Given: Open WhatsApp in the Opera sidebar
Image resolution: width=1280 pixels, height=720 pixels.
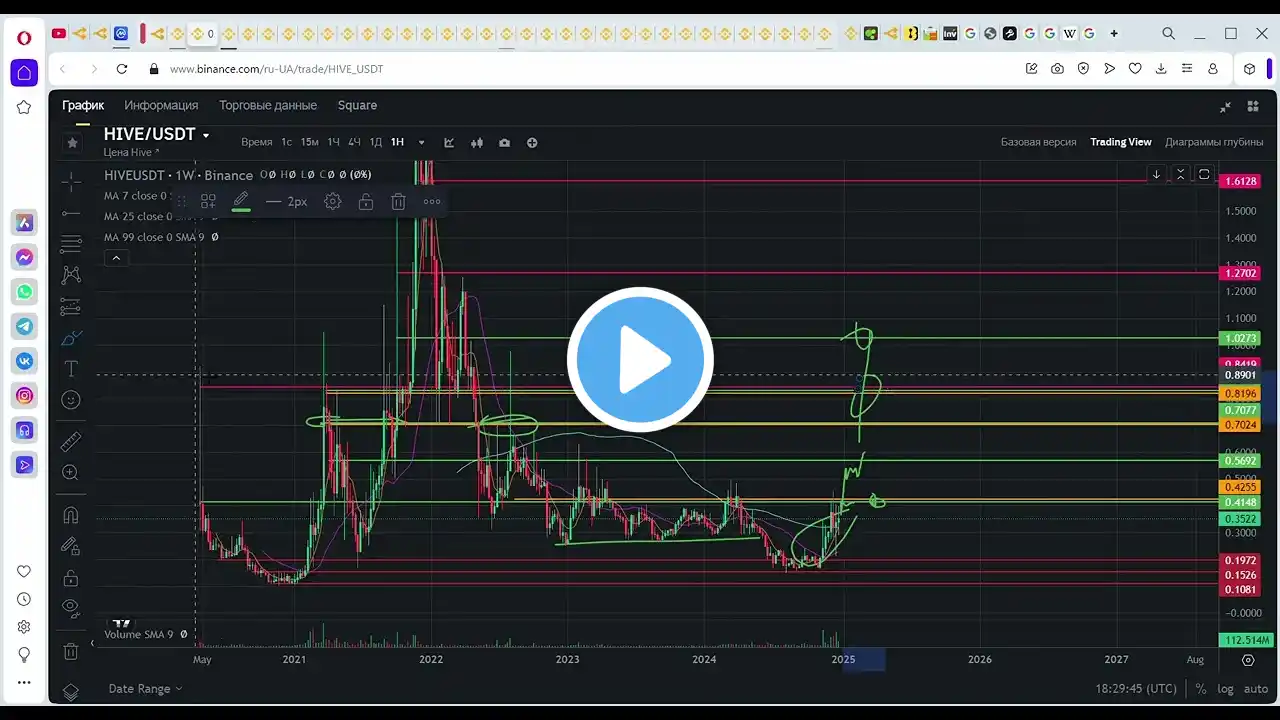Looking at the screenshot, I should pos(25,292).
